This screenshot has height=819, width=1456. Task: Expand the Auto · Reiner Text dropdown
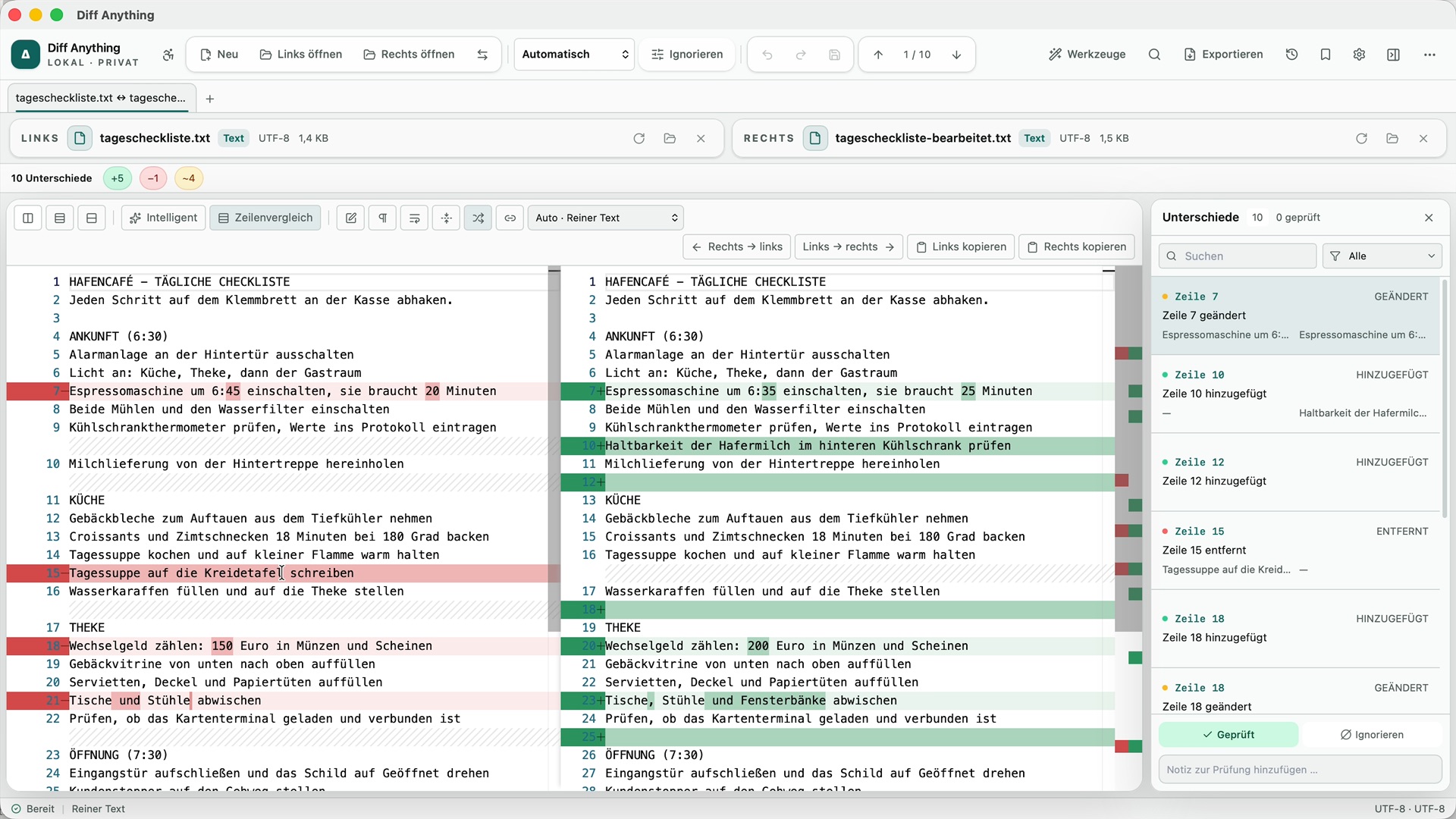click(x=606, y=218)
